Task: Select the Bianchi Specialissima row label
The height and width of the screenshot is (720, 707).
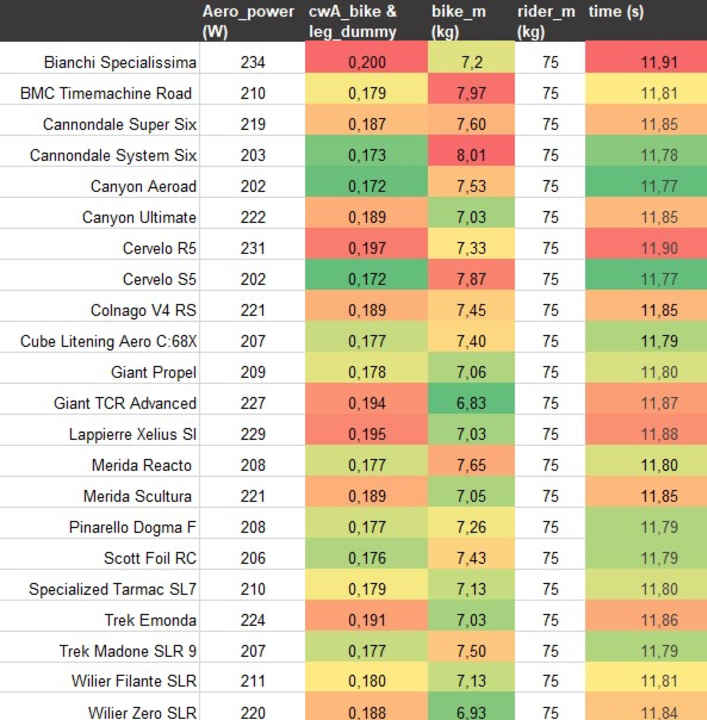Action: (120, 62)
